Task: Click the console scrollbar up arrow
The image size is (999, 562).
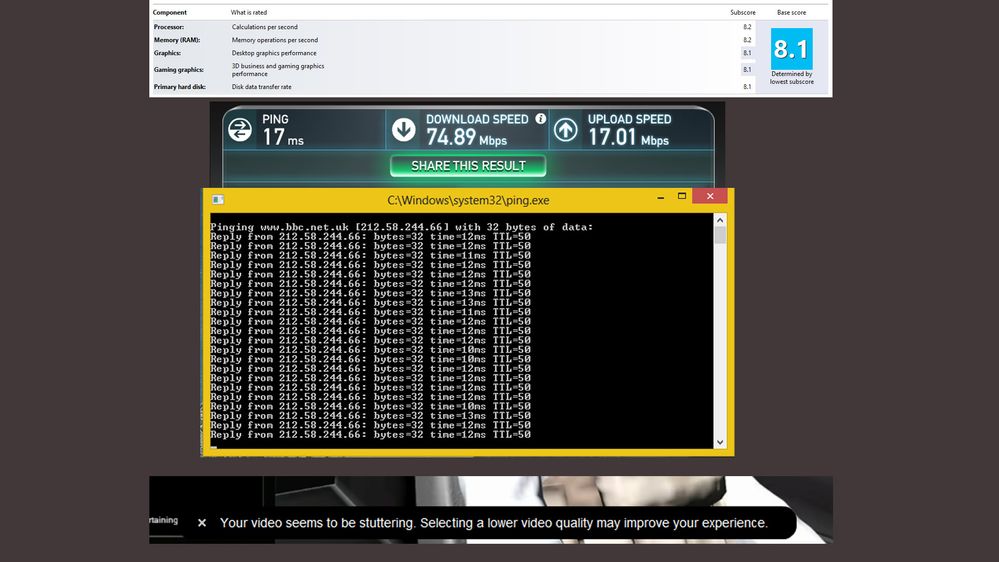Action: tap(720, 220)
